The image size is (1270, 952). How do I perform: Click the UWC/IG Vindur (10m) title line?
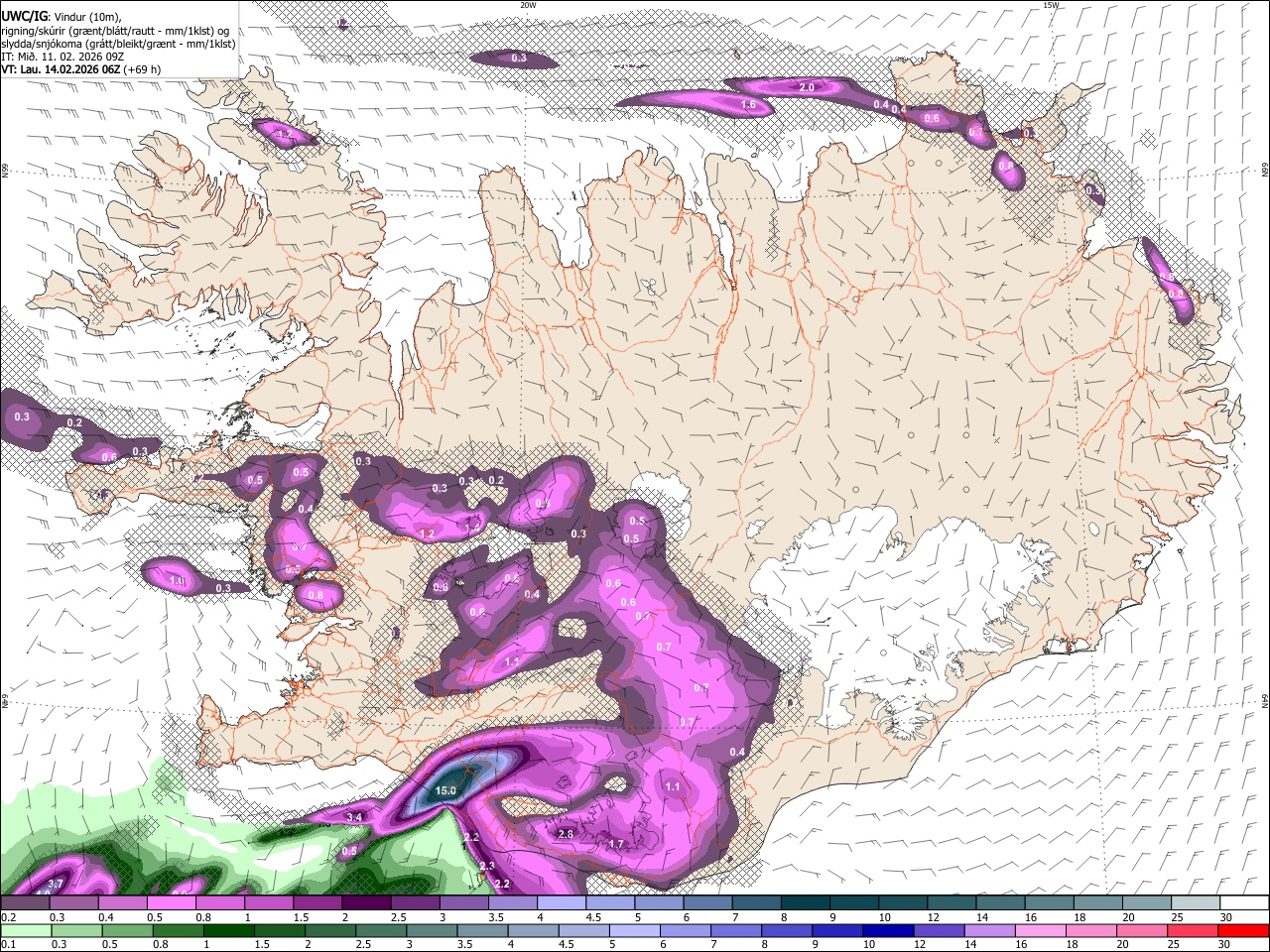61,17
